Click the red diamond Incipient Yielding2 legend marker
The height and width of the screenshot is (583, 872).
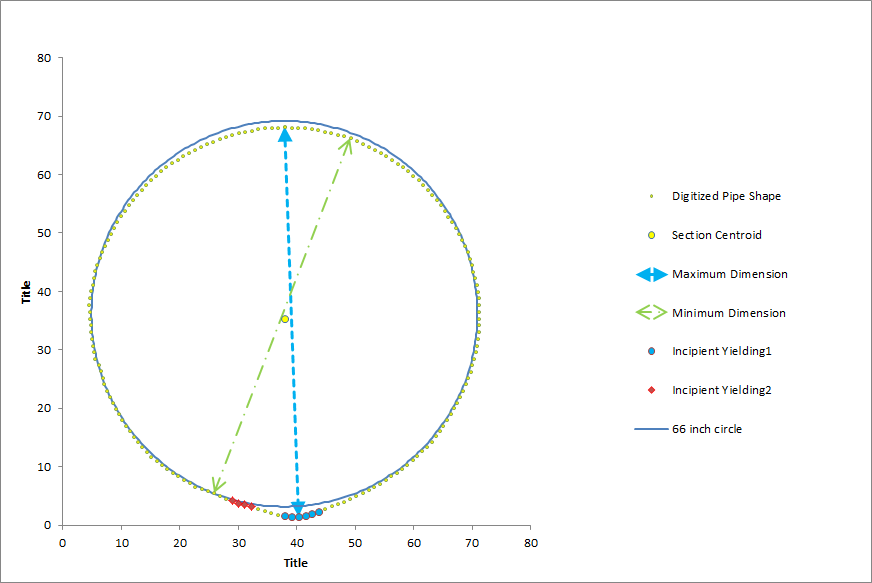652,390
